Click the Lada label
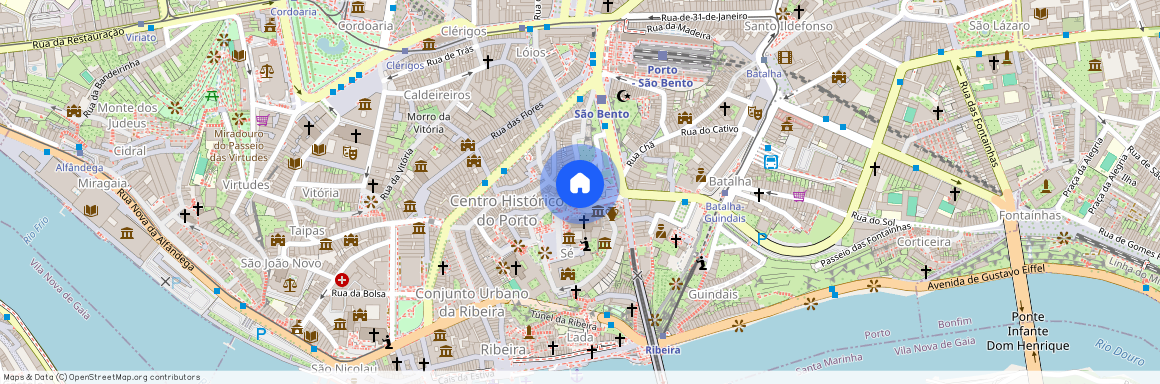Image resolution: width=1160 pixels, height=384 pixels. tap(580, 337)
